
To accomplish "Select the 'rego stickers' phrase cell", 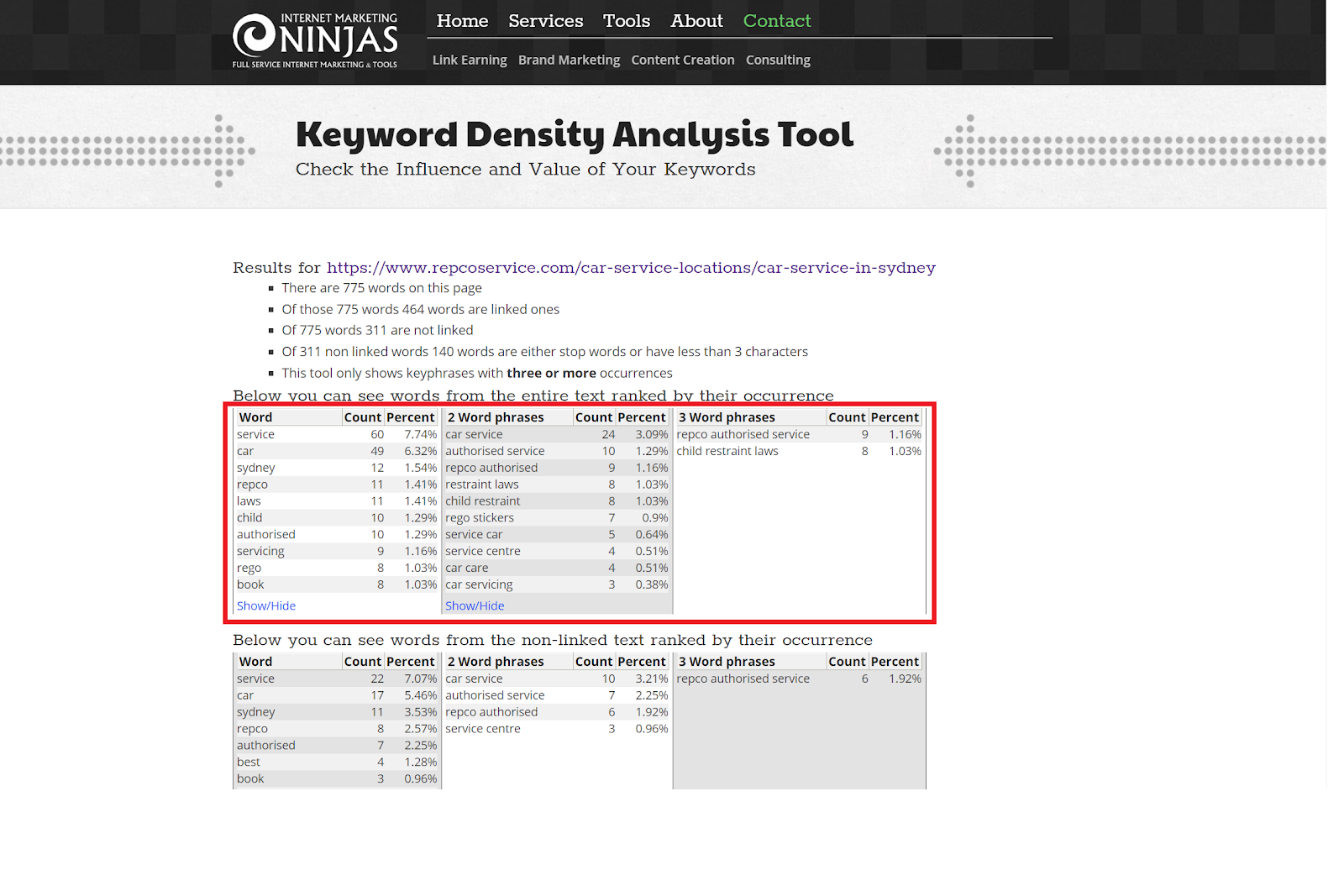I will tap(480, 518).
